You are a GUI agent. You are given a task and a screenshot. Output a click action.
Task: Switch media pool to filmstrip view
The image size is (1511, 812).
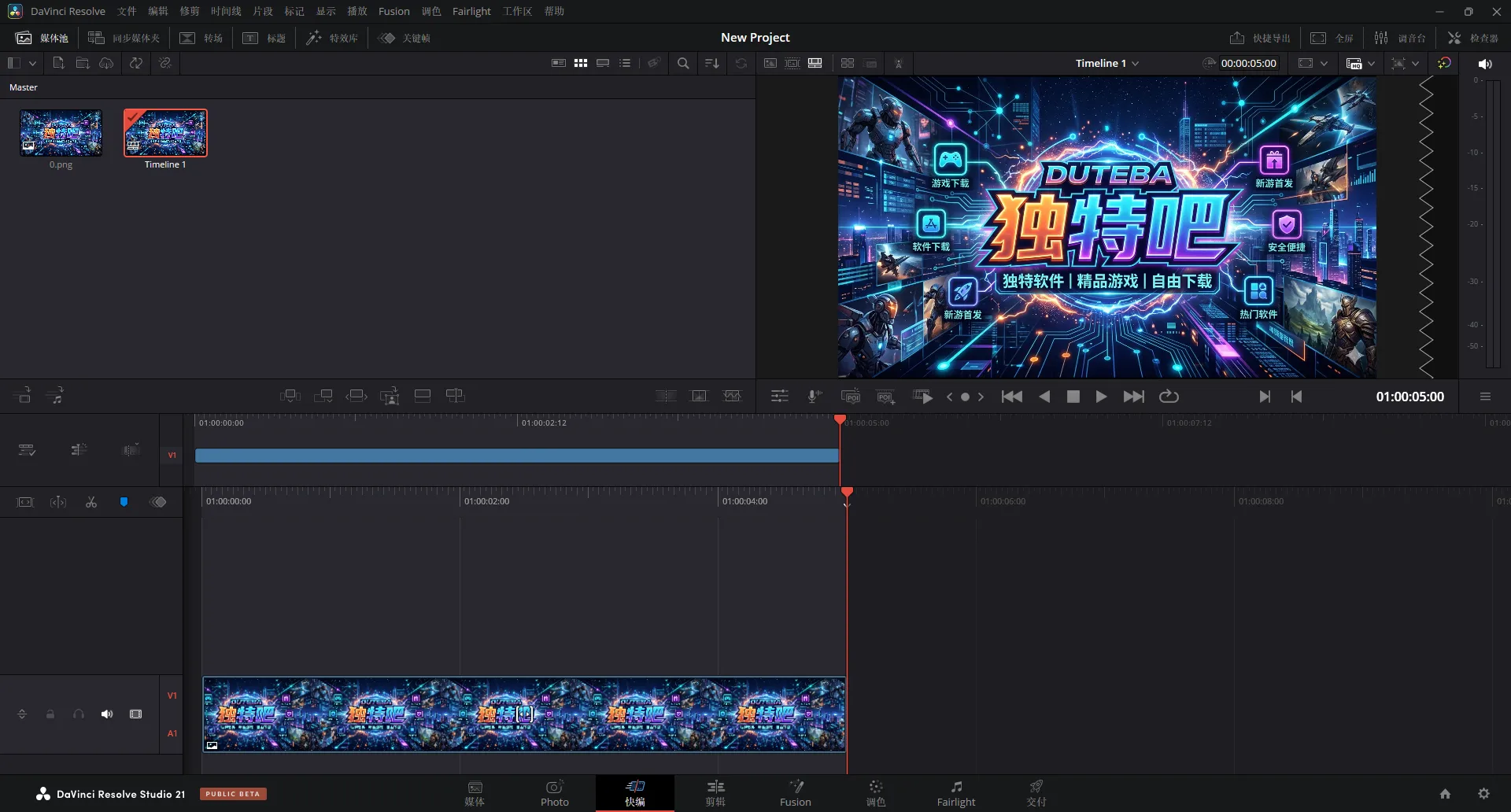click(x=603, y=63)
